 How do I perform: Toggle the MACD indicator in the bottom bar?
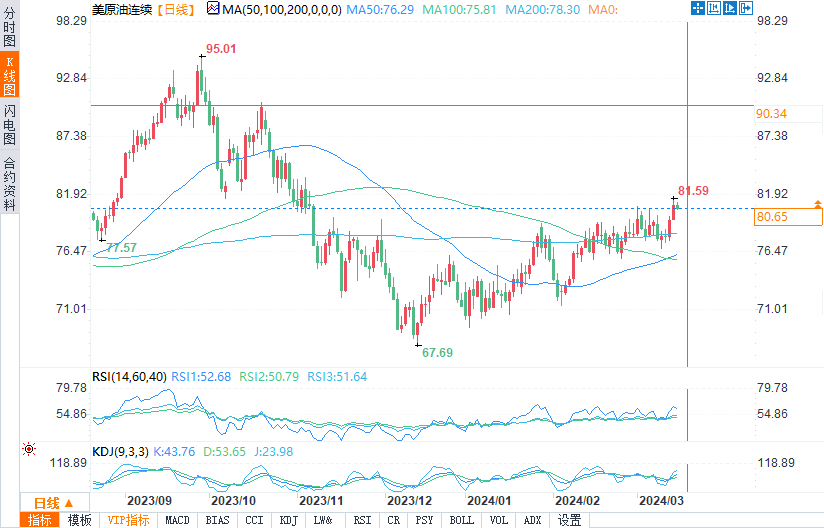[177, 520]
